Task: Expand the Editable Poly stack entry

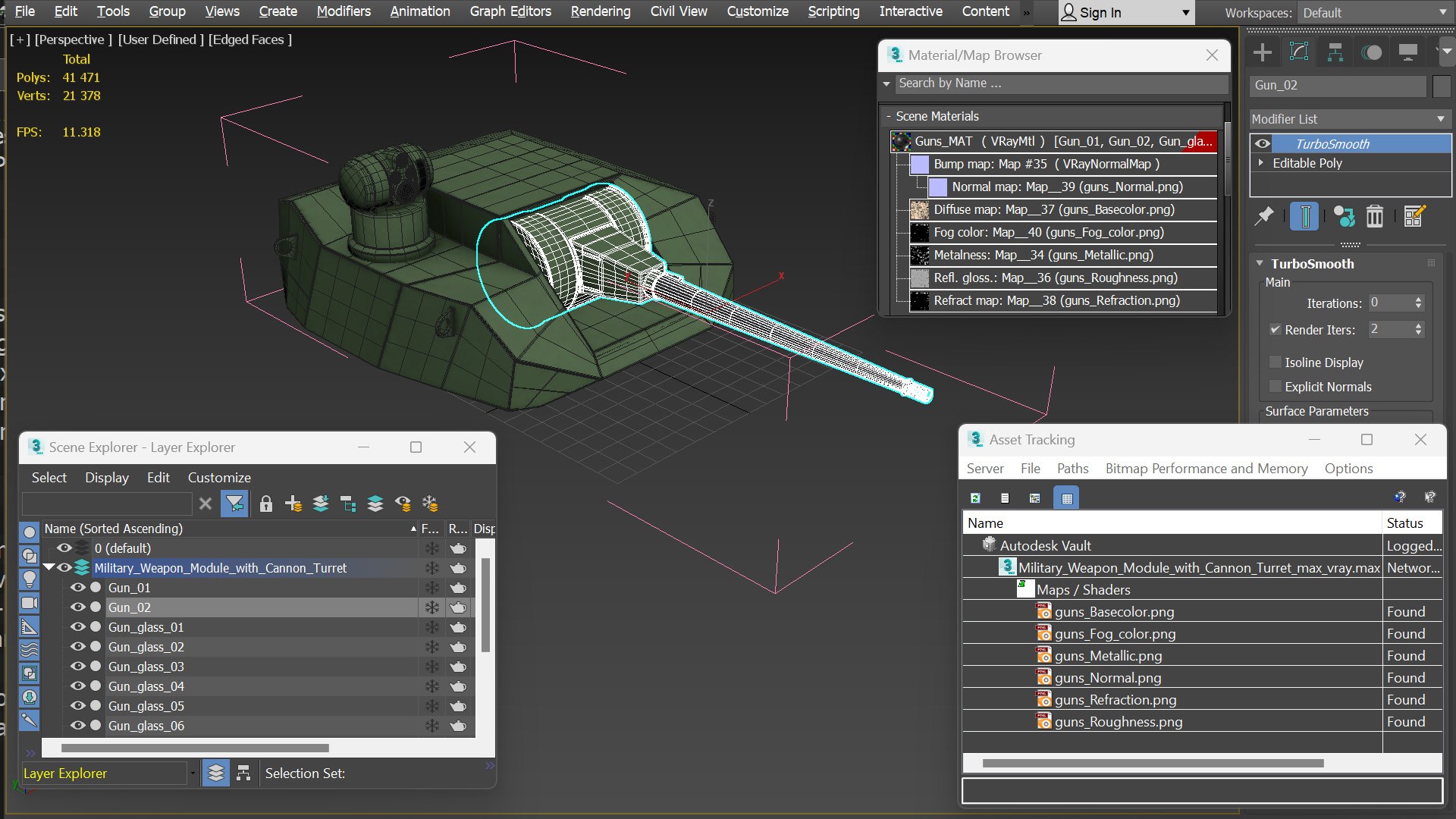Action: click(1261, 163)
